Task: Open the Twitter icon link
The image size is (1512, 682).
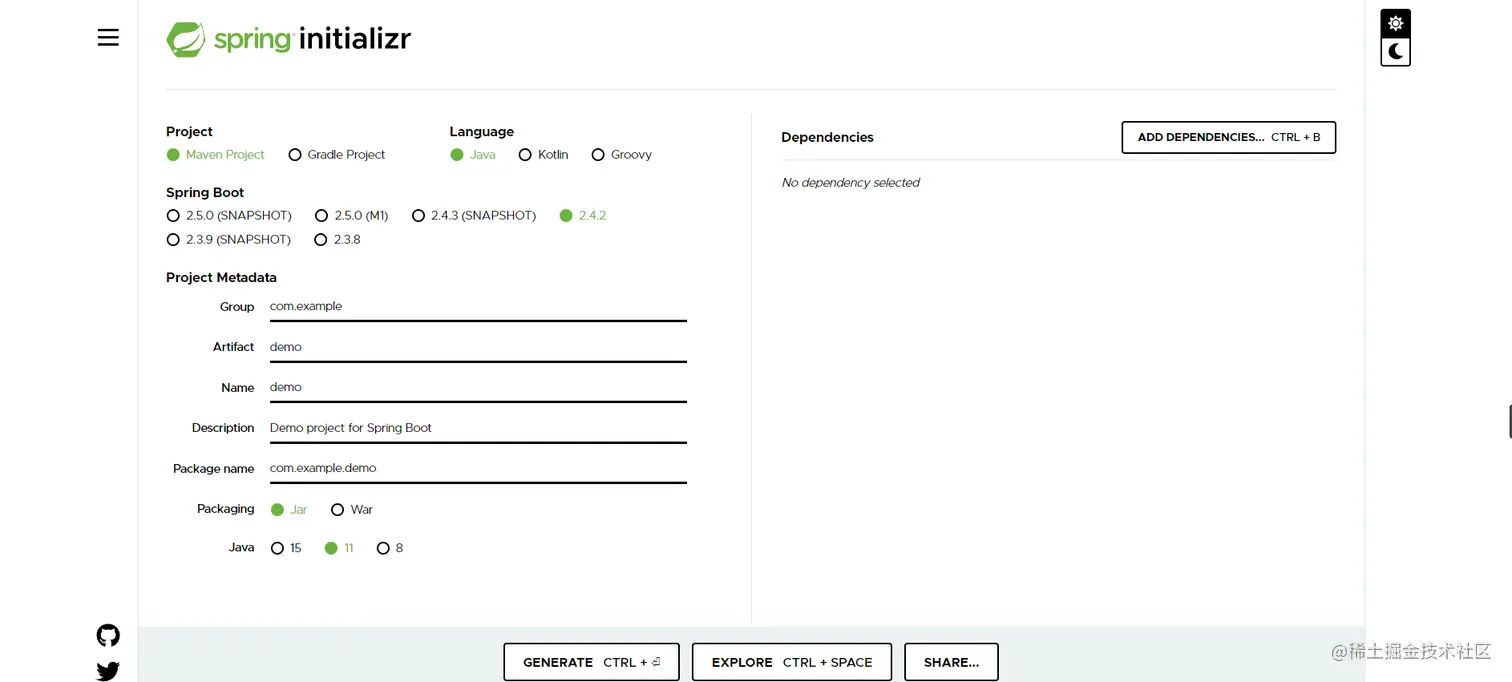Action: tap(108, 671)
